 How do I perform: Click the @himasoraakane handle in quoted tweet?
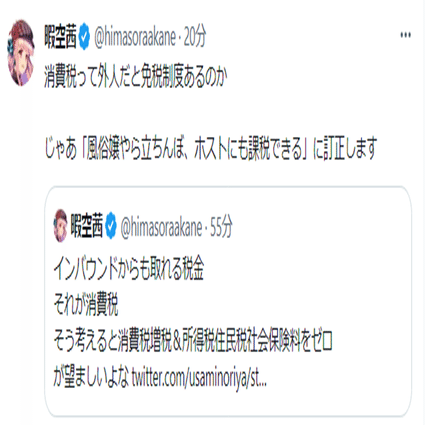[161, 227]
